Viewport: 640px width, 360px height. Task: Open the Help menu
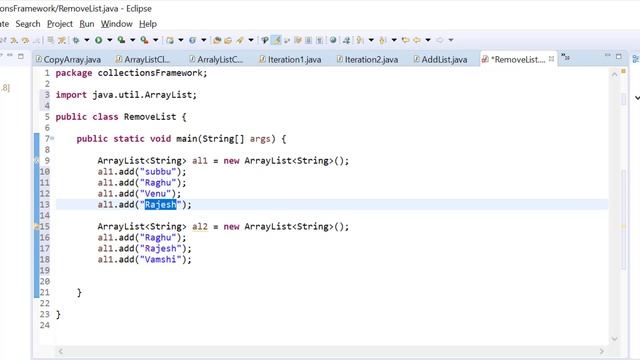point(148,24)
